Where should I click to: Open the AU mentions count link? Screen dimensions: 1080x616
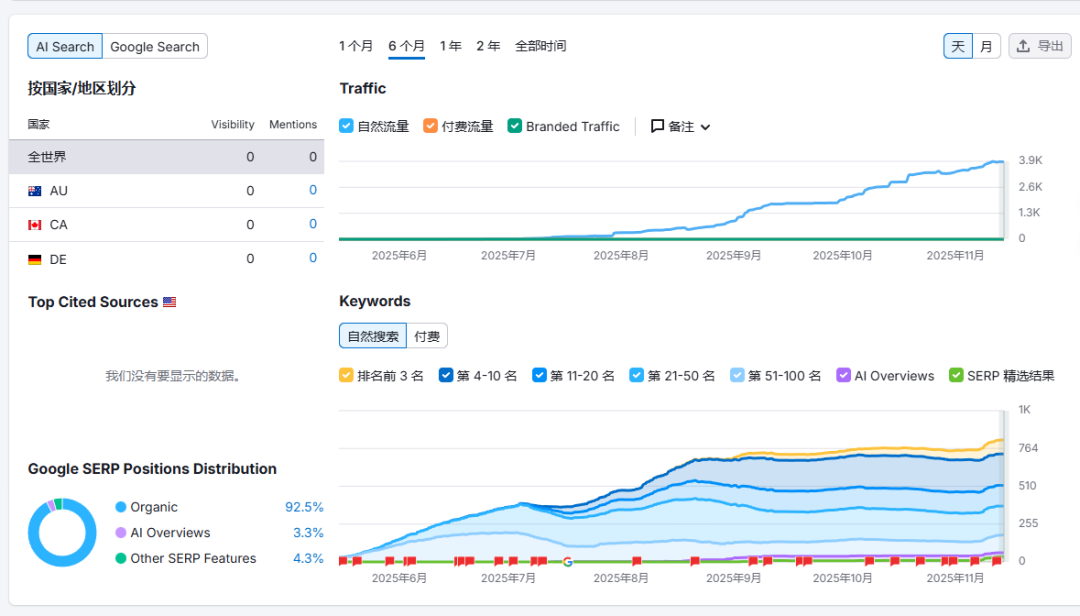312,191
